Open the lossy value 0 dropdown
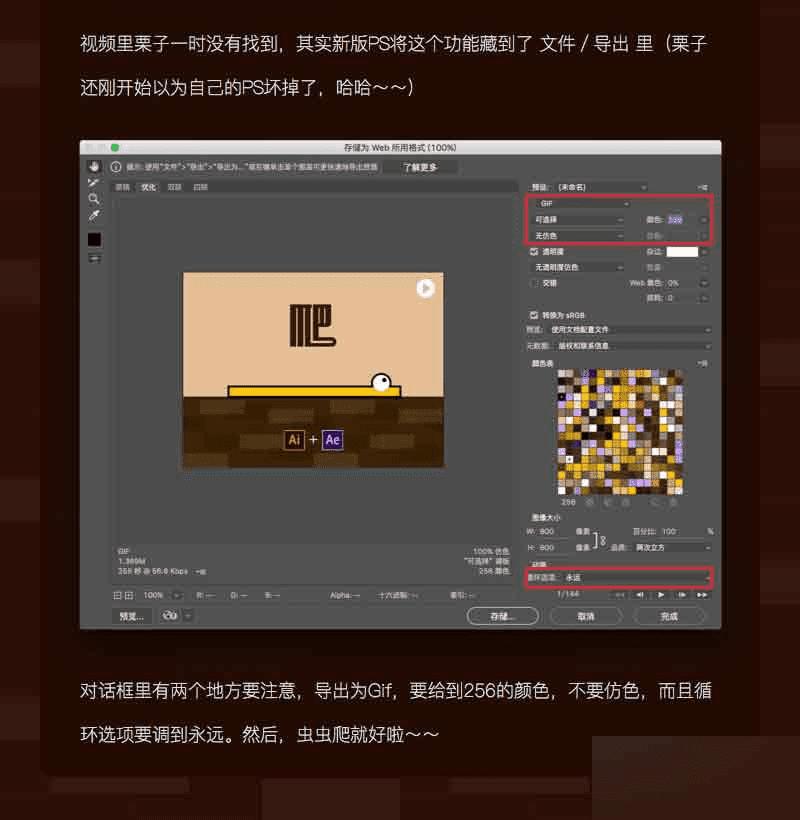800x820 pixels. click(x=704, y=298)
